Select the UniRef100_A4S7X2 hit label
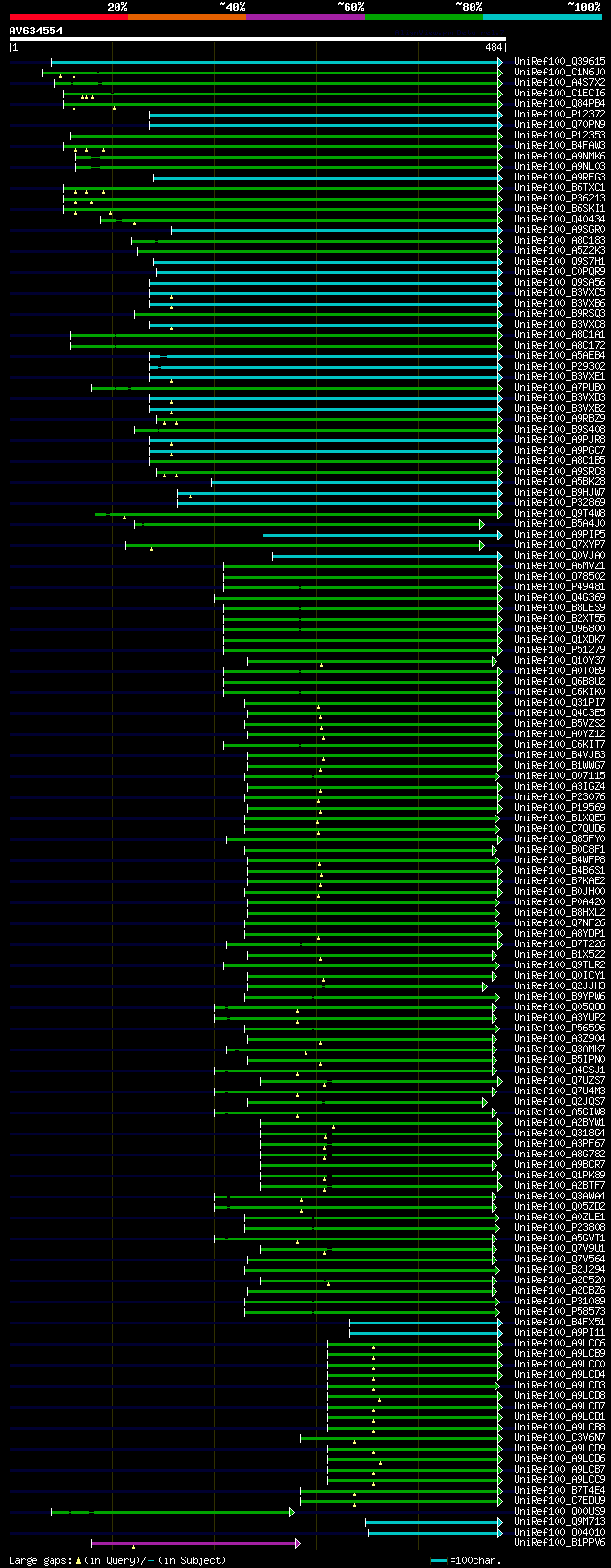Screen dimensions: 611x1568 559,82
